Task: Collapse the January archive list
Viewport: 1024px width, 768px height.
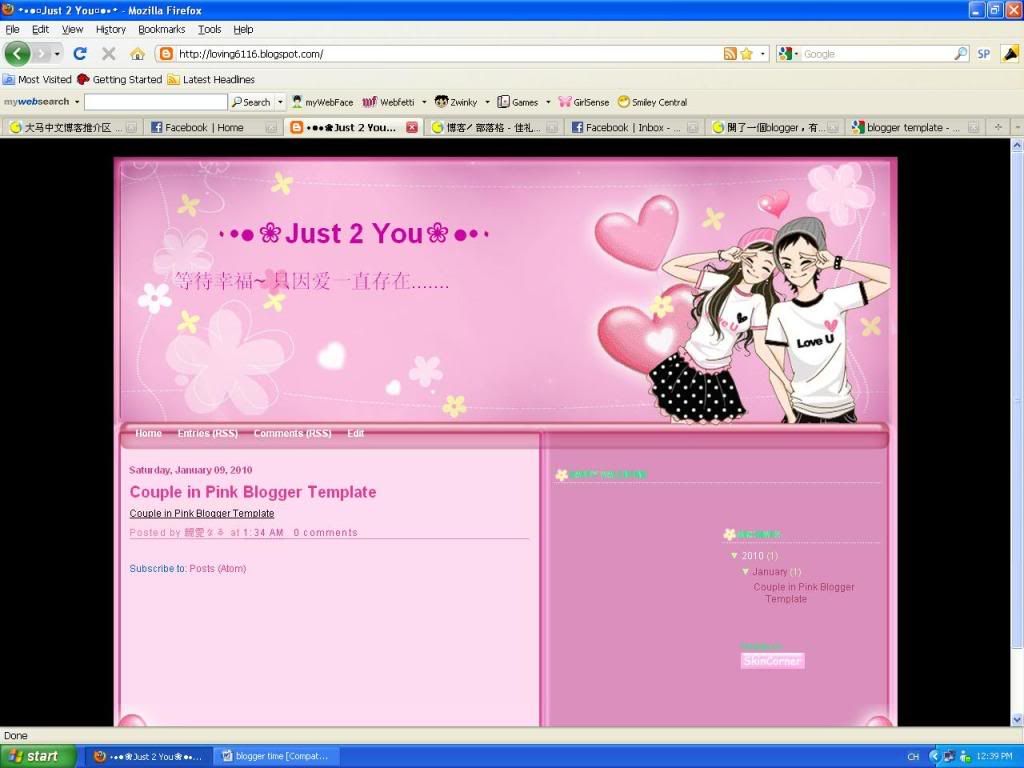Action: point(746,572)
